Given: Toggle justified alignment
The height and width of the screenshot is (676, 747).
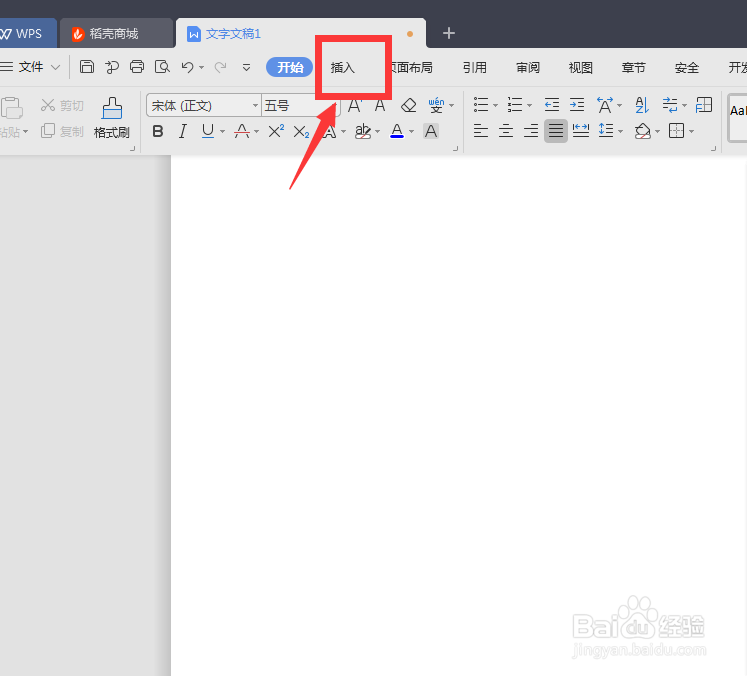Looking at the screenshot, I should coord(555,131).
